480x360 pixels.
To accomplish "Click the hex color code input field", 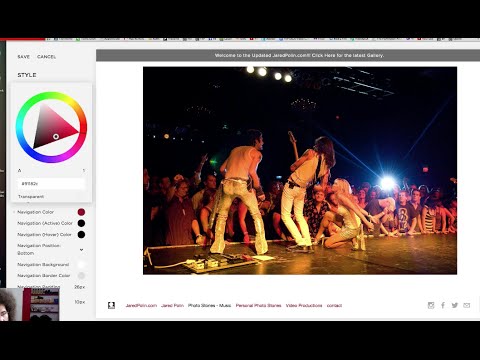I will click(x=51, y=184).
